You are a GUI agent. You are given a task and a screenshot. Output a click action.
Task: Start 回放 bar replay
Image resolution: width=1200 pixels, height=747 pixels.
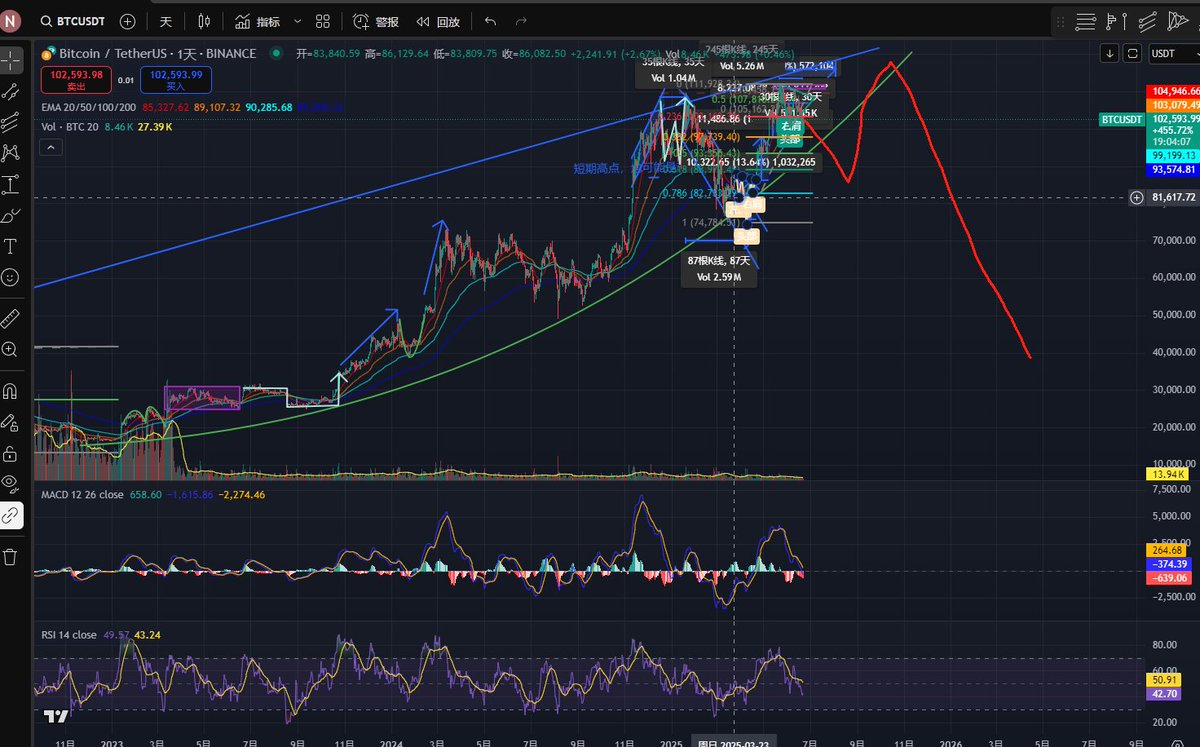(438, 21)
